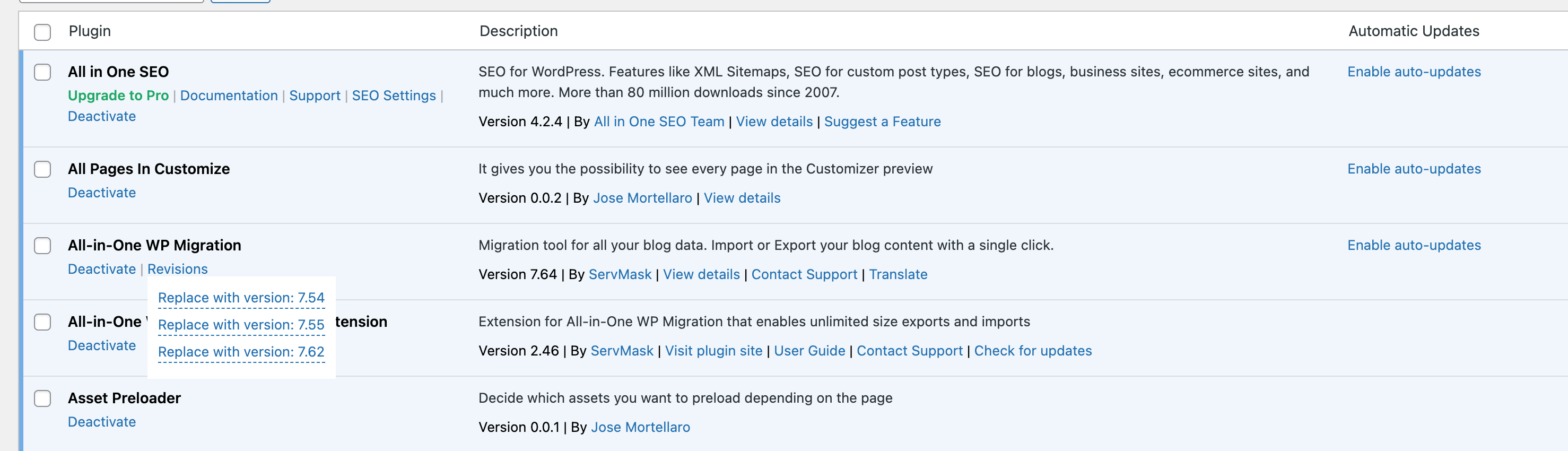
Task: Click Contact Support for WP Migration version 7.64
Action: pyautogui.click(x=804, y=274)
